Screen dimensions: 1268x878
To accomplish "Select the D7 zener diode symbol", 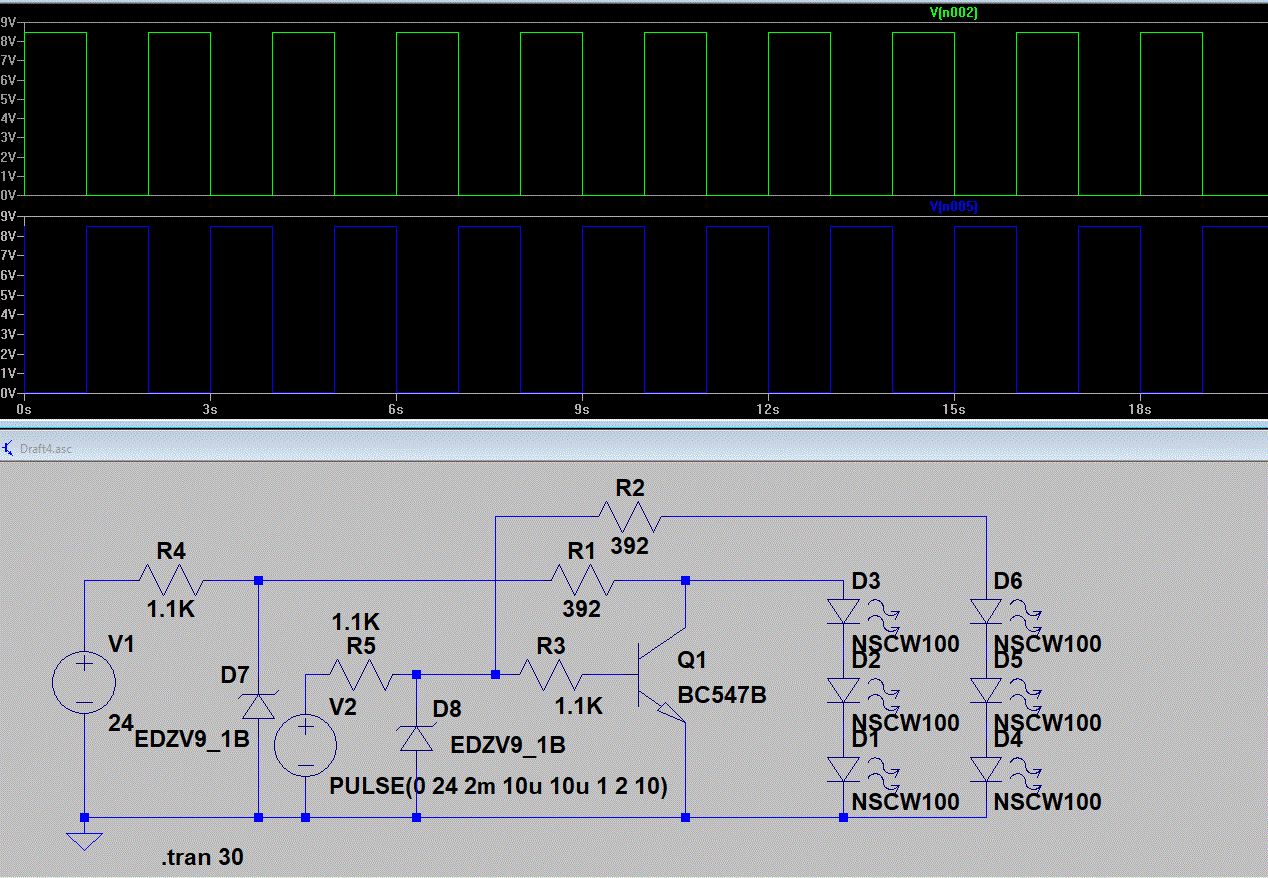I will click(x=259, y=707).
